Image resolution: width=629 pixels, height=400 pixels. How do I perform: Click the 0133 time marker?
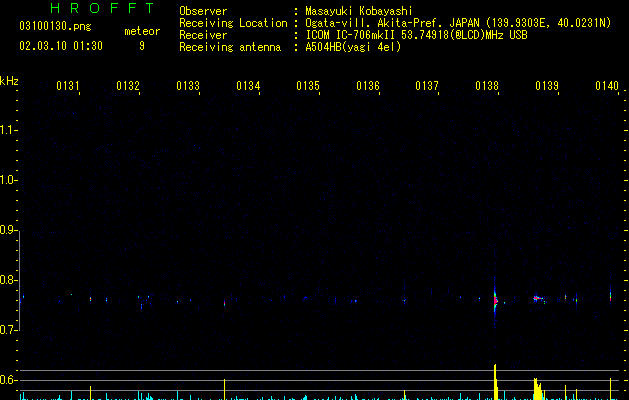(x=188, y=86)
